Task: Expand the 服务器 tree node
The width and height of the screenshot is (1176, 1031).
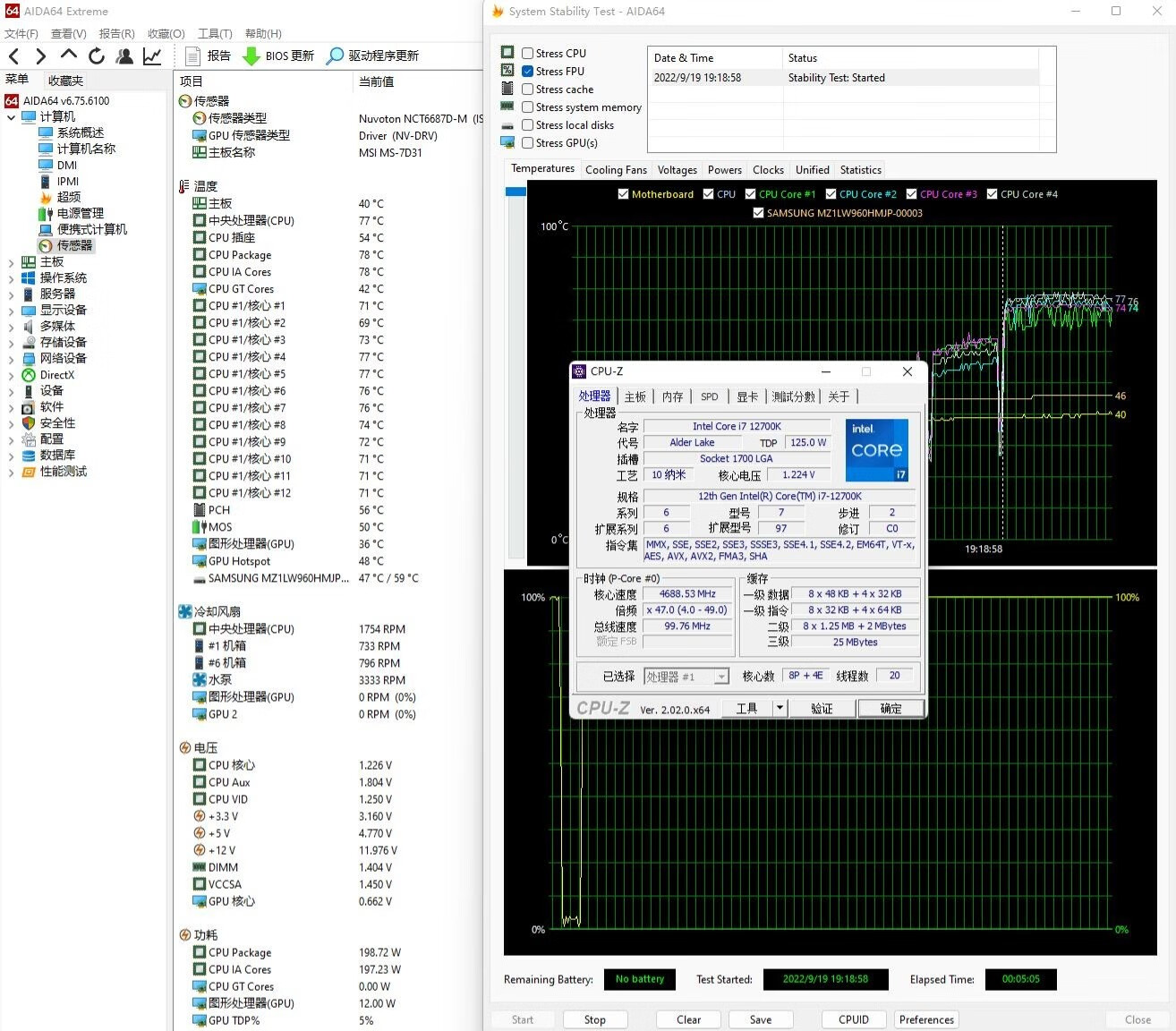Action: (x=11, y=294)
